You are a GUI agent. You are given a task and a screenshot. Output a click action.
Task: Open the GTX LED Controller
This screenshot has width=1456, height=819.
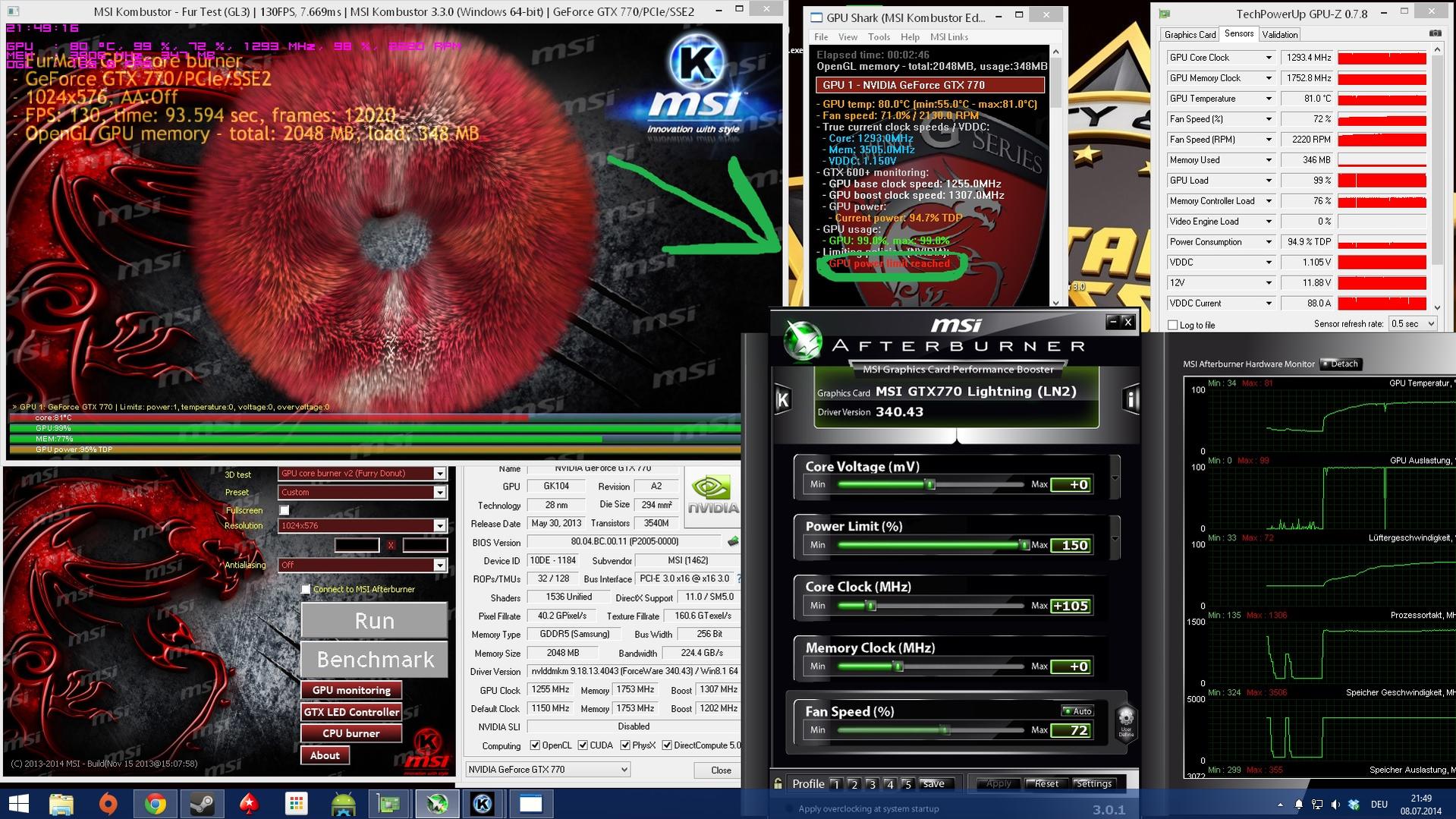click(351, 712)
